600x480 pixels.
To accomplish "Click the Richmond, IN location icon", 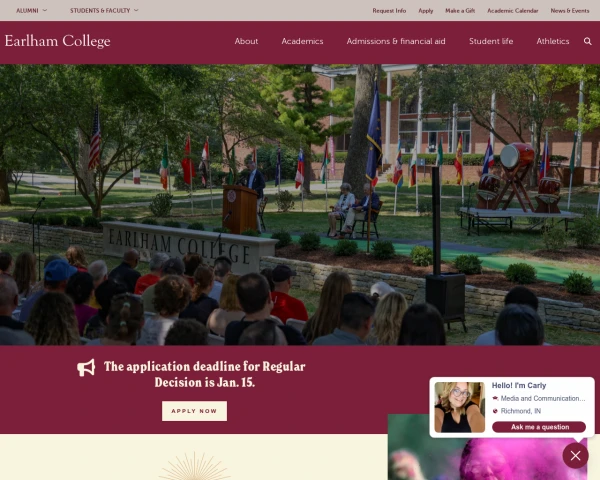I will (495, 411).
